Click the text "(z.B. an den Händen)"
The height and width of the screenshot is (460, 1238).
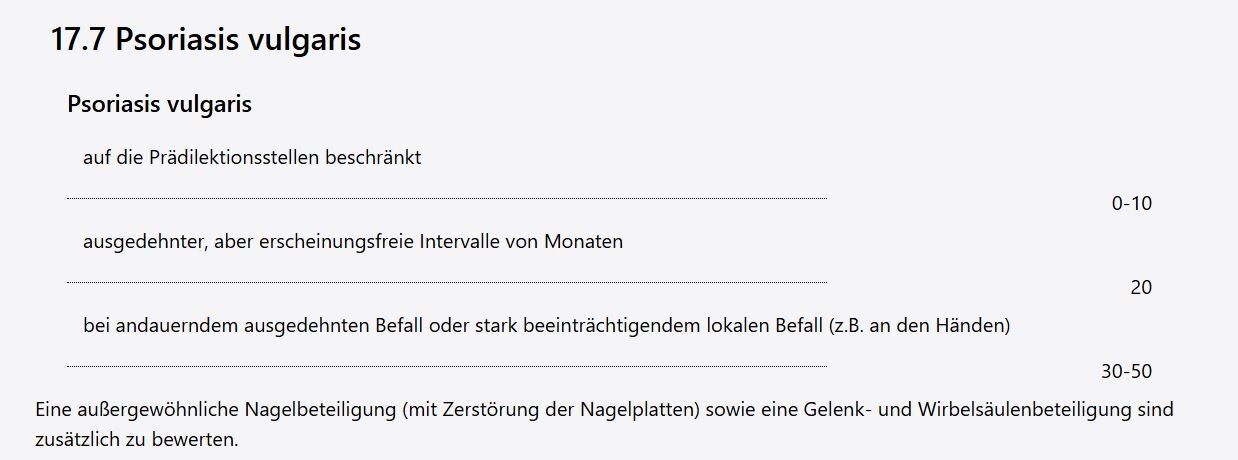pos(920,326)
